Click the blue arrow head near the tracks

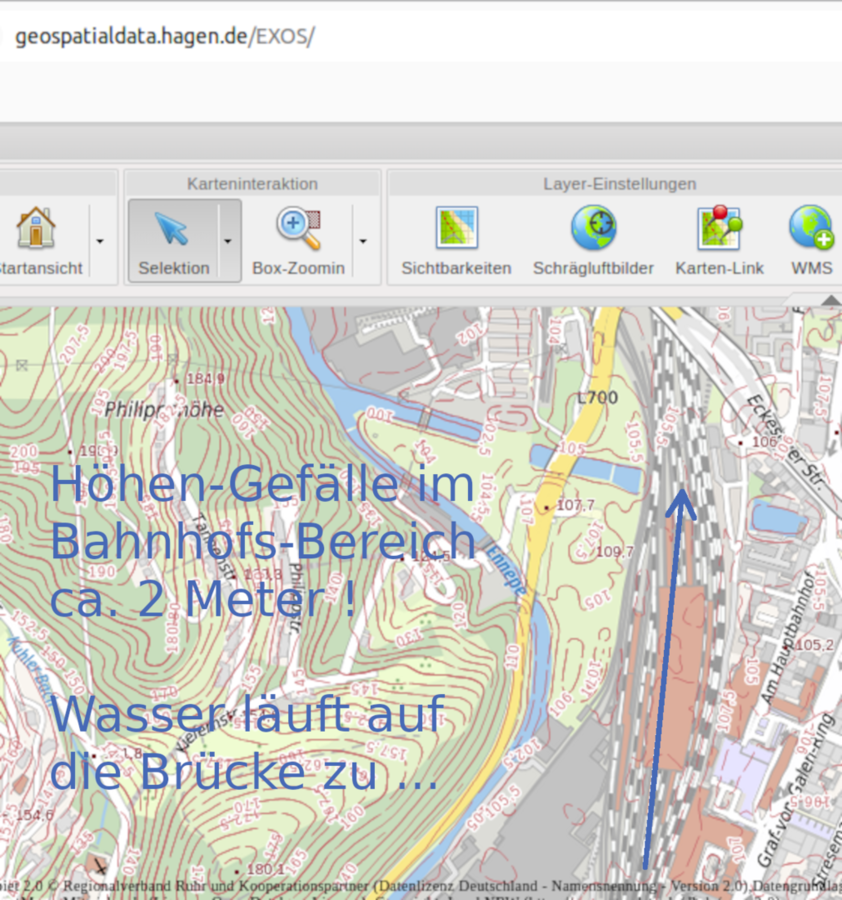click(682, 500)
